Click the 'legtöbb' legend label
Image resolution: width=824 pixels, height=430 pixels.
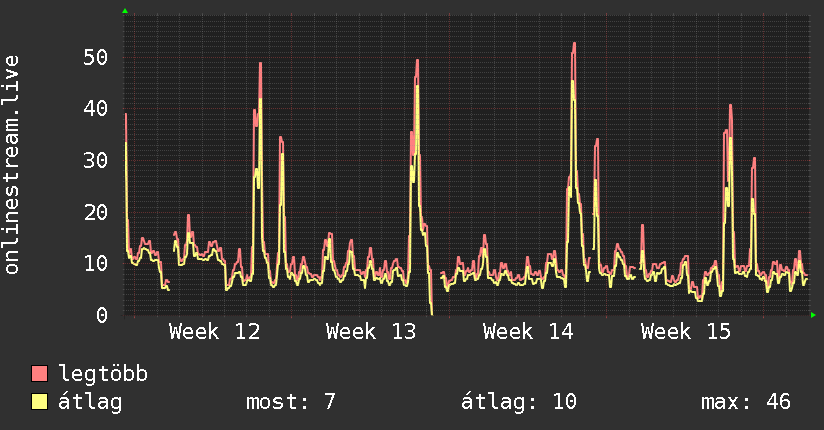coord(103,373)
